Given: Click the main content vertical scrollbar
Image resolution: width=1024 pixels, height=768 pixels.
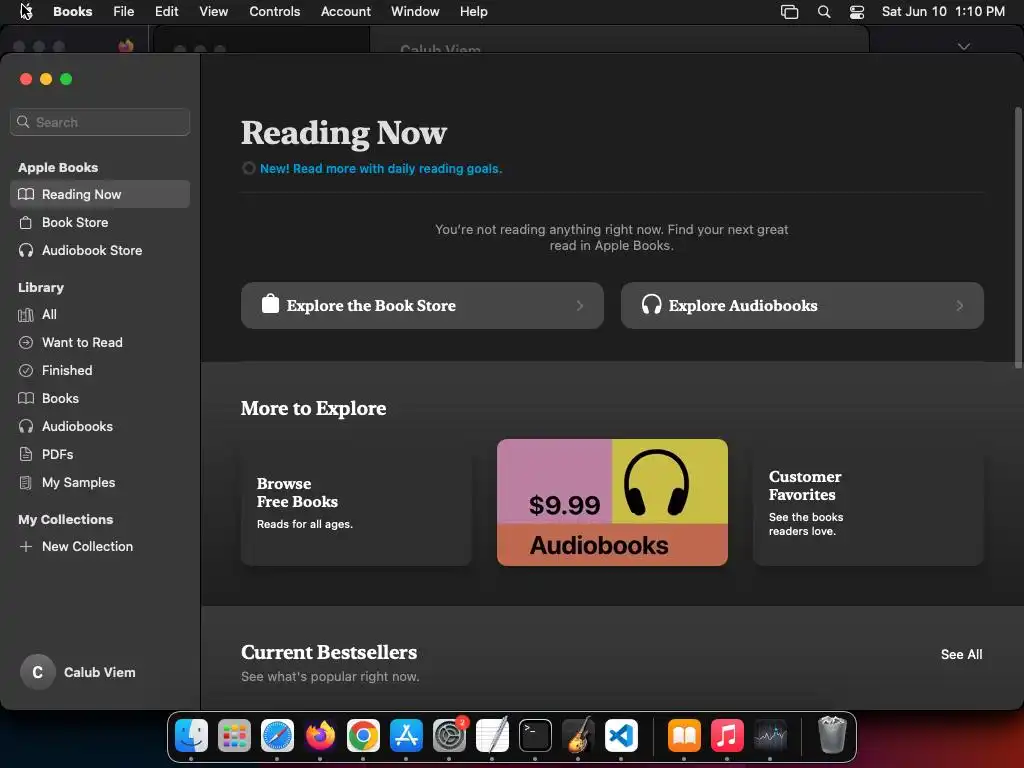Looking at the screenshot, I should (x=1017, y=237).
